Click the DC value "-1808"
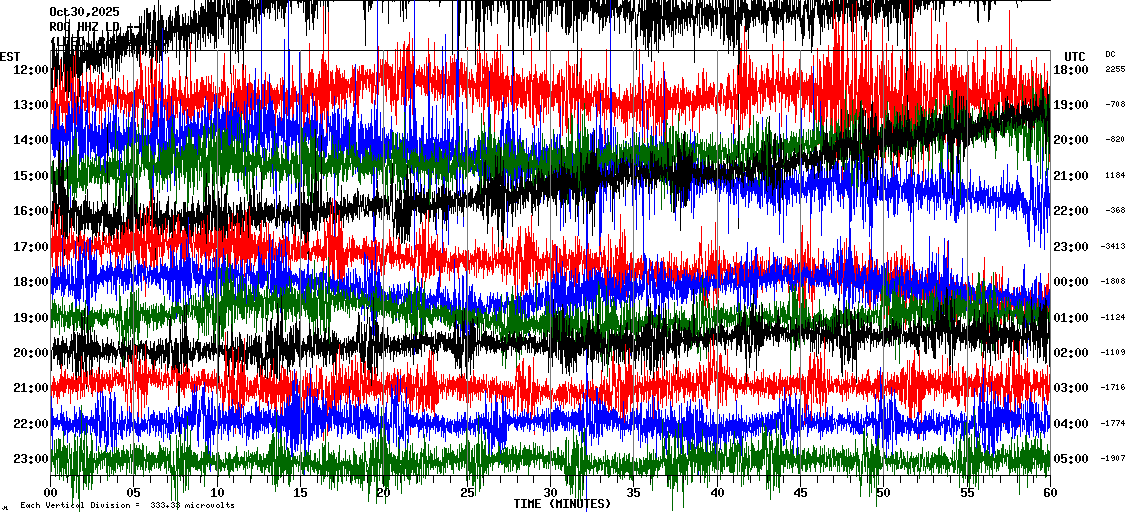 pyautogui.click(x=1113, y=282)
